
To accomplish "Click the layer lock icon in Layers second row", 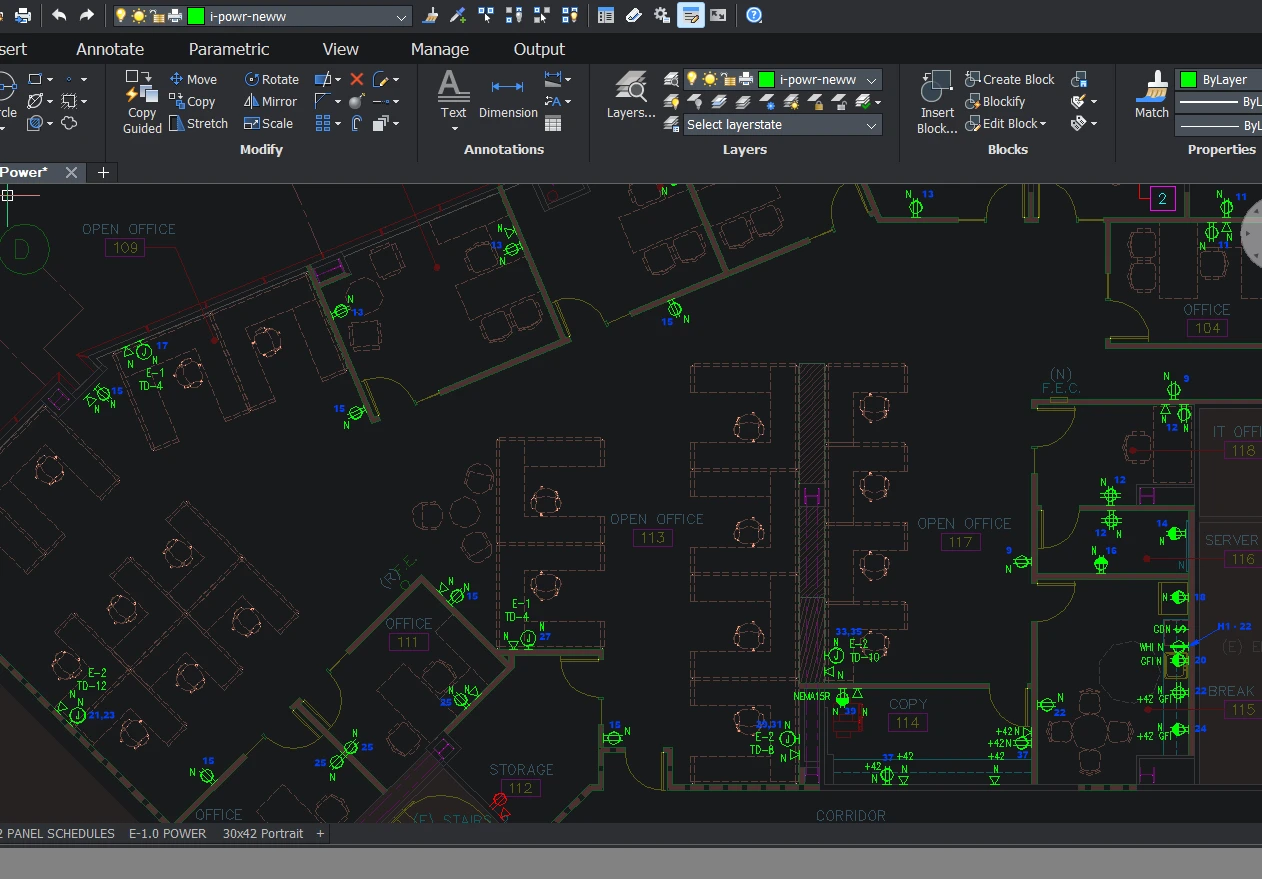I will [x=816, y=102].
